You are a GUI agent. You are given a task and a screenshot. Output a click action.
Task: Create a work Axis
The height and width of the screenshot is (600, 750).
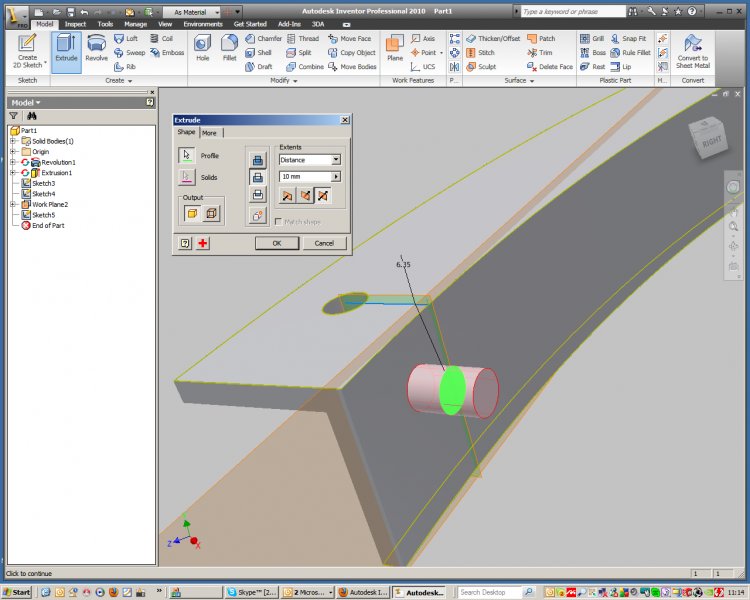tap(423, 38)
